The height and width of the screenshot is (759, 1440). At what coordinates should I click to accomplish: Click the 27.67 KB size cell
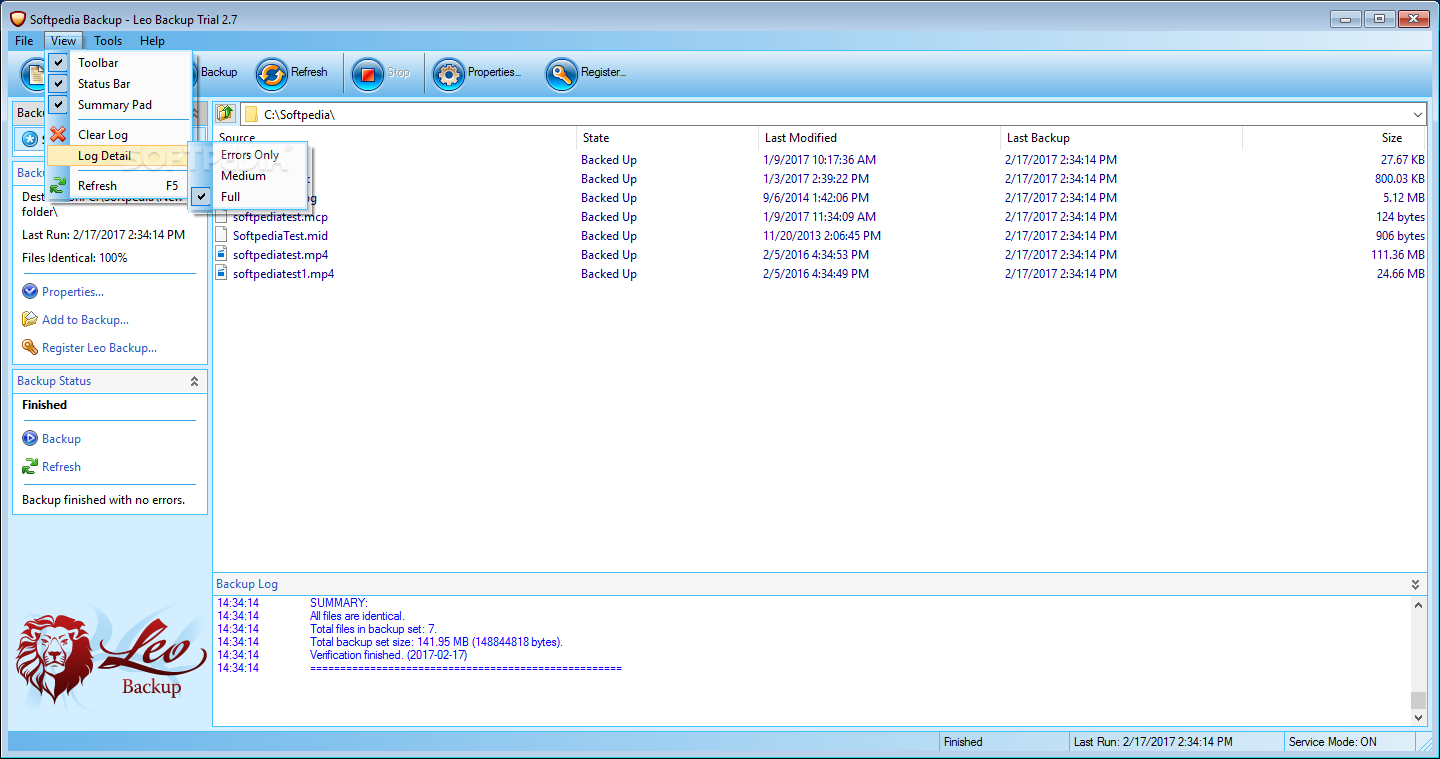pos(1403,160)
